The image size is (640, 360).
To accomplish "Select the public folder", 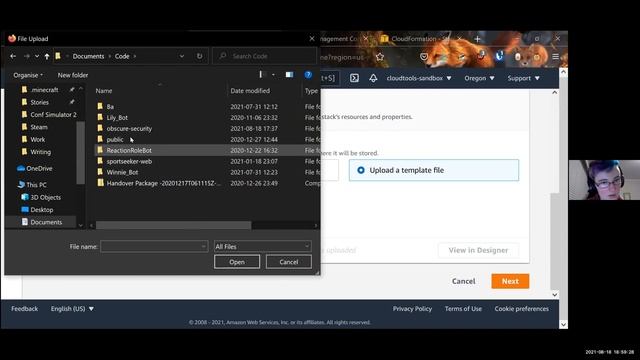I will coord(115,140).
